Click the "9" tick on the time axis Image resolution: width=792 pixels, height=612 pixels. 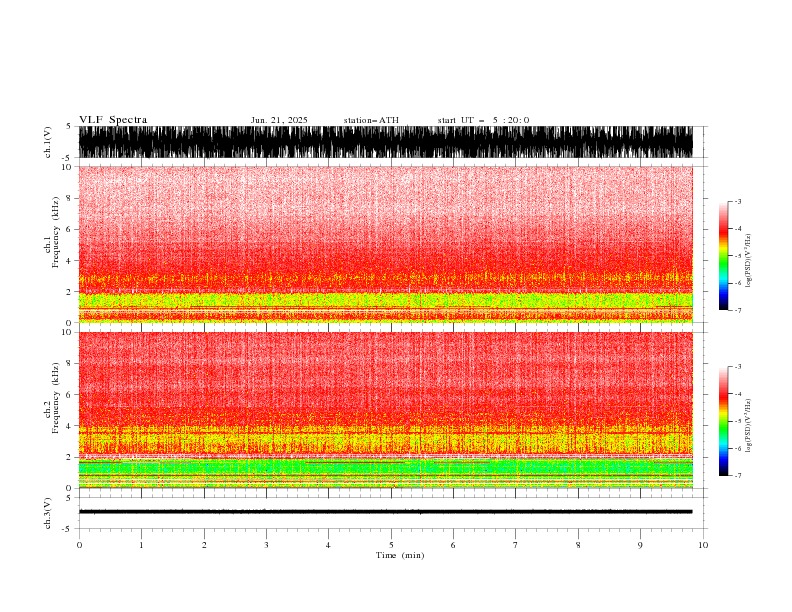[x=640, y=545]
